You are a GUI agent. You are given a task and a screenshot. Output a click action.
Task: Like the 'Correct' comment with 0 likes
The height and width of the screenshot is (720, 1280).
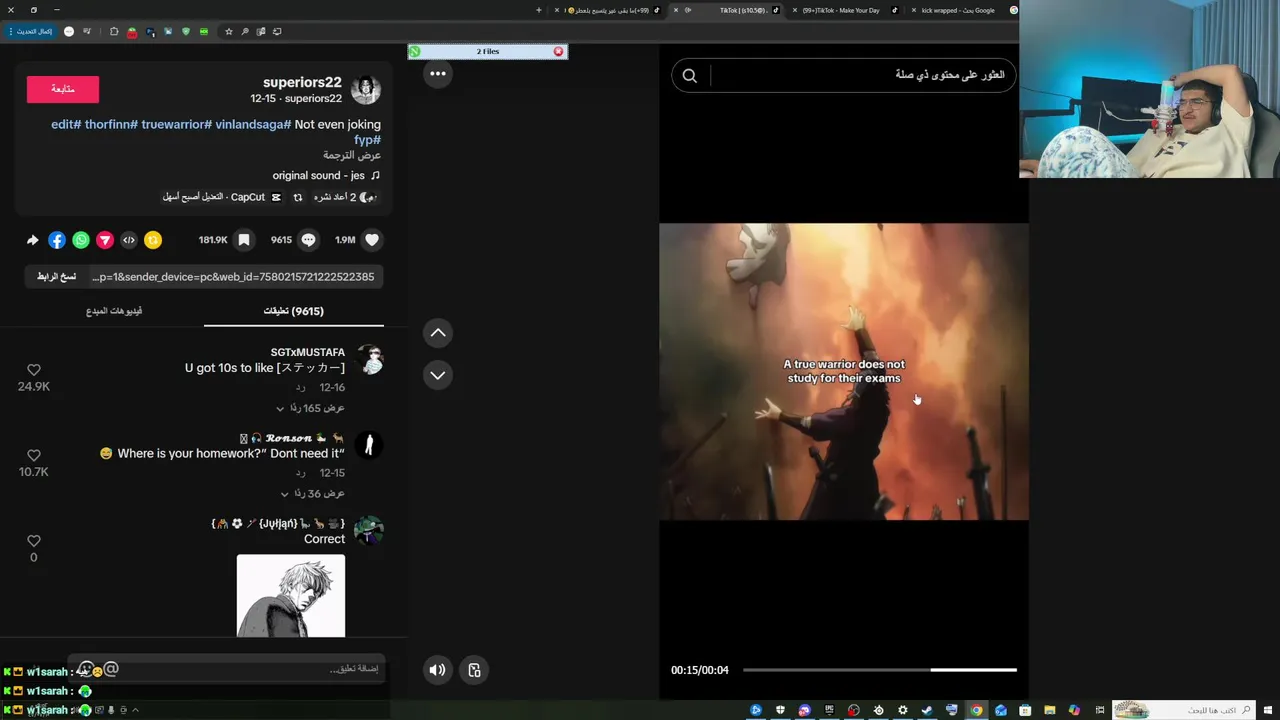click(x=34, y=541)
